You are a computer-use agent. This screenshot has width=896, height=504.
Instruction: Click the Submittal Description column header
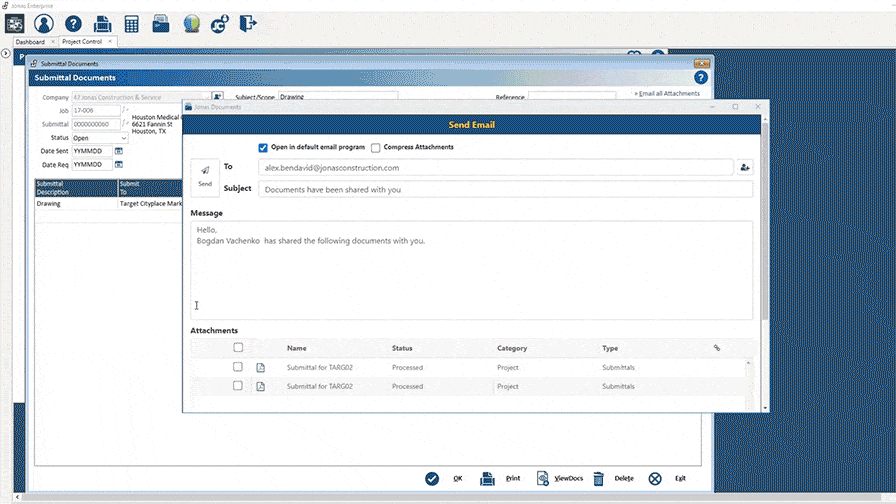coord(77,188)
